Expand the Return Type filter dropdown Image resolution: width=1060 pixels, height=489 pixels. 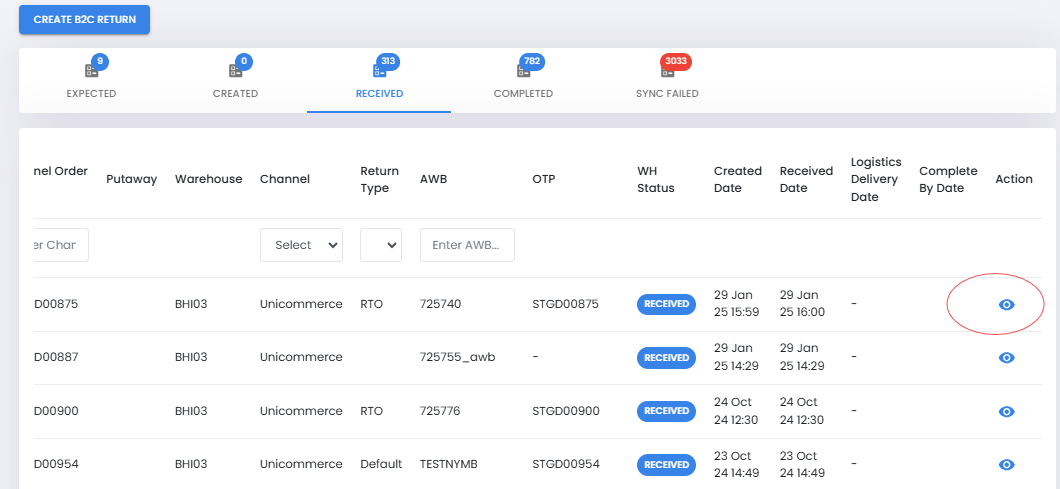tap(381, 245)
